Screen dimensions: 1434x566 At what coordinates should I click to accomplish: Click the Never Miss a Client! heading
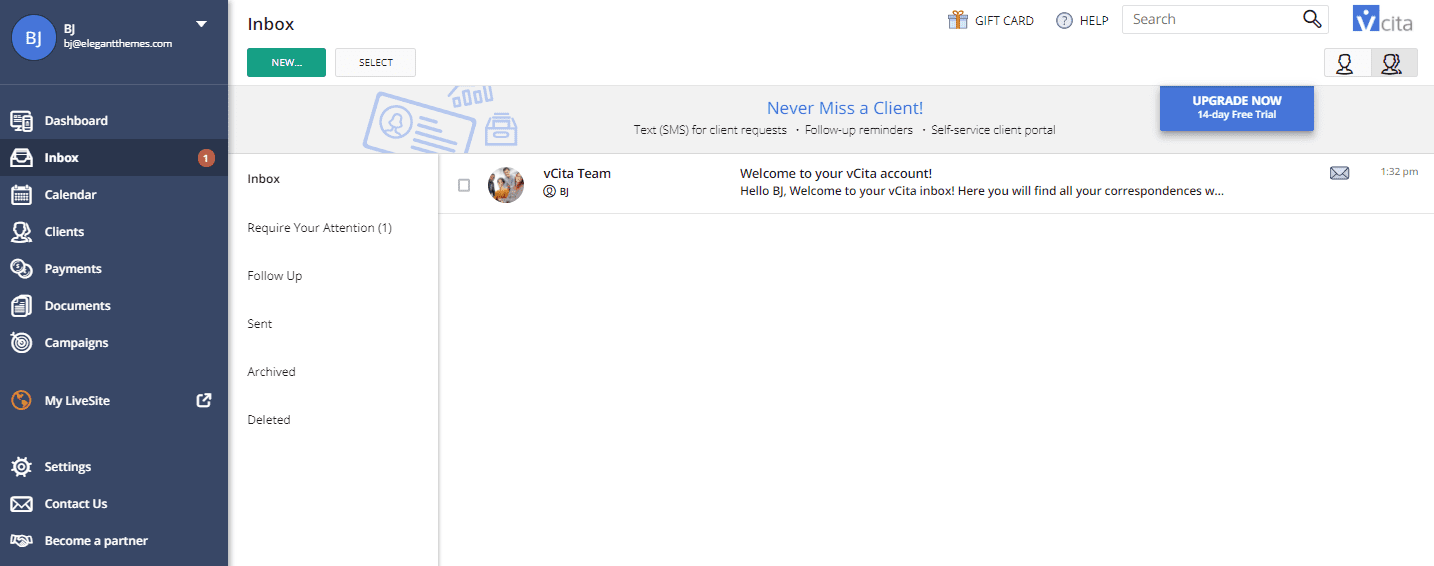click(845, 108)
